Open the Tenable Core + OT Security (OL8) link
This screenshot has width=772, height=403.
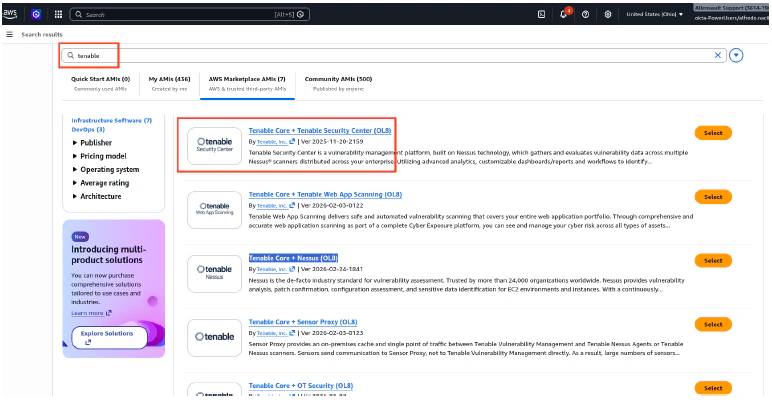(x=301, y=386)
